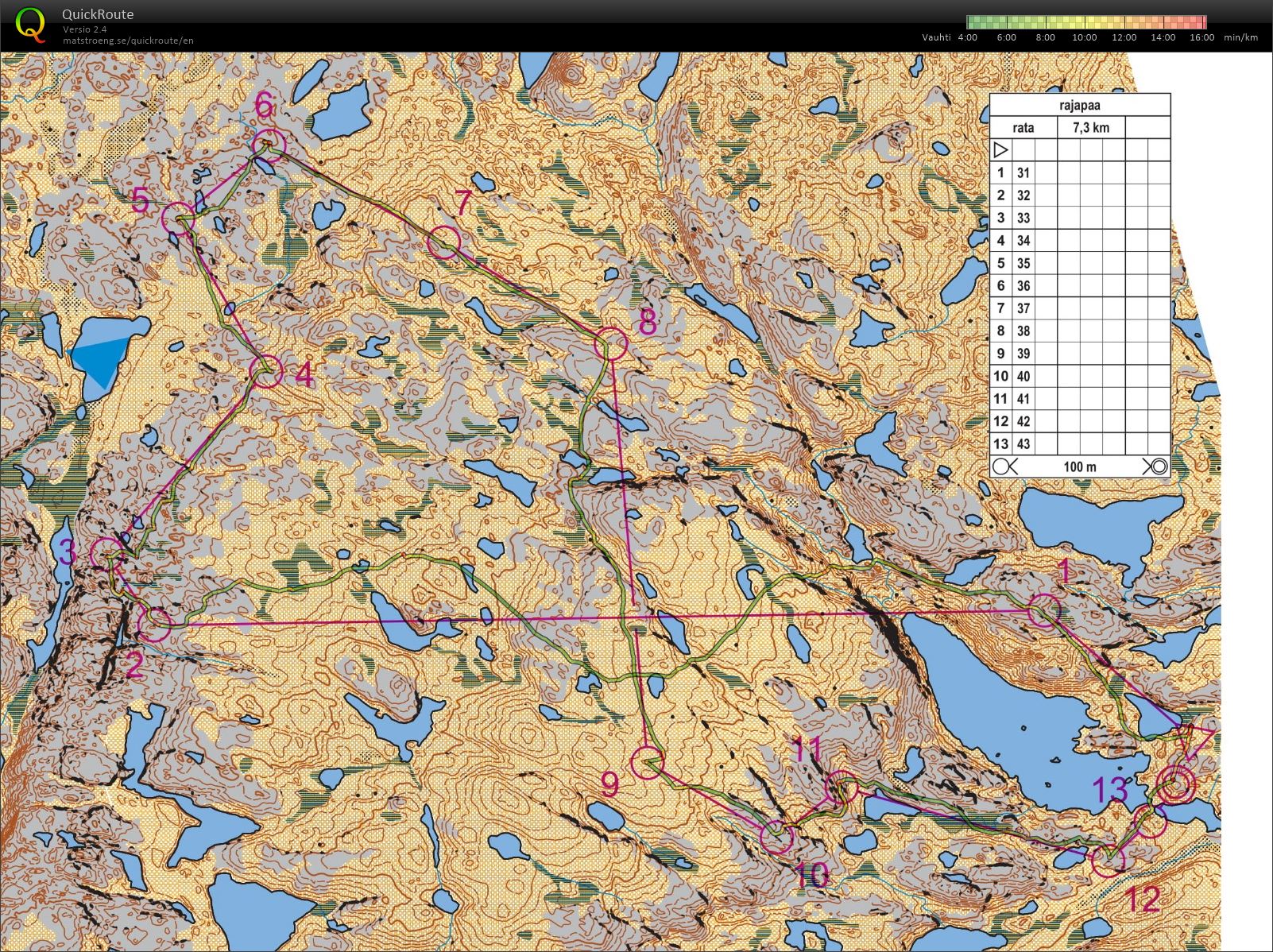The height and width of the screenshot is (952, 1273).
Task: Click the start triangle in control table
Action: (1000, 149)
